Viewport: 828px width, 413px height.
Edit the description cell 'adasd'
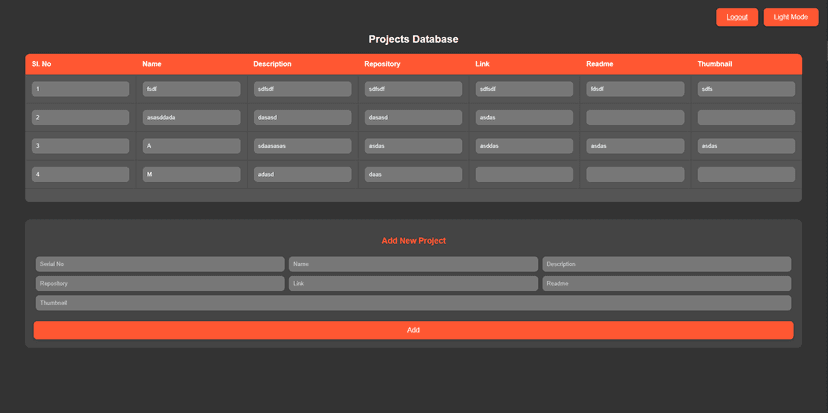pyautogui.click(x=303, y=174)
